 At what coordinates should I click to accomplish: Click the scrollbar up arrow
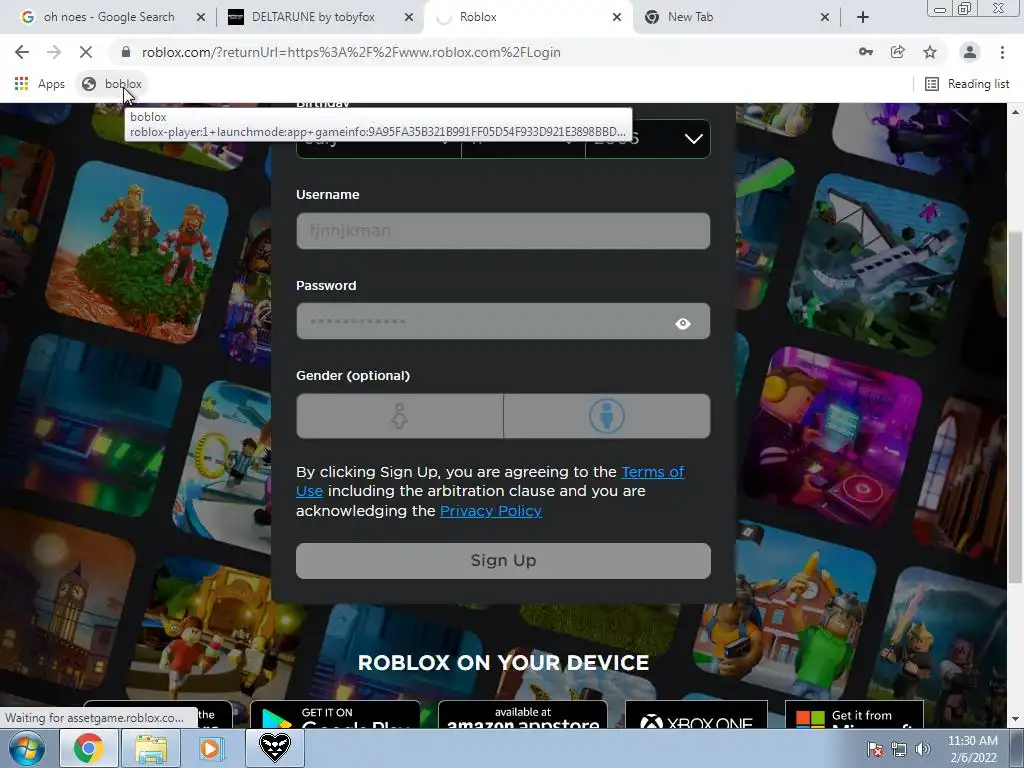[1015, 112]
